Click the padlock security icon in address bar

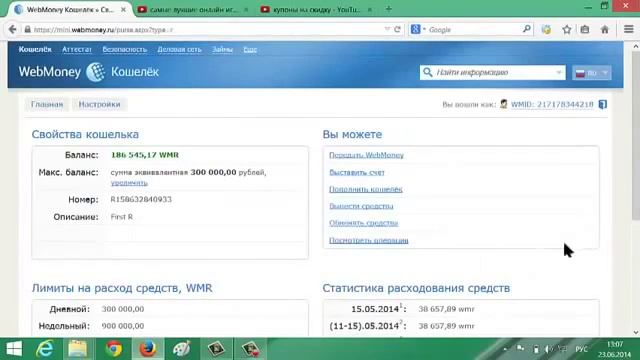click(x=27, y=29)
